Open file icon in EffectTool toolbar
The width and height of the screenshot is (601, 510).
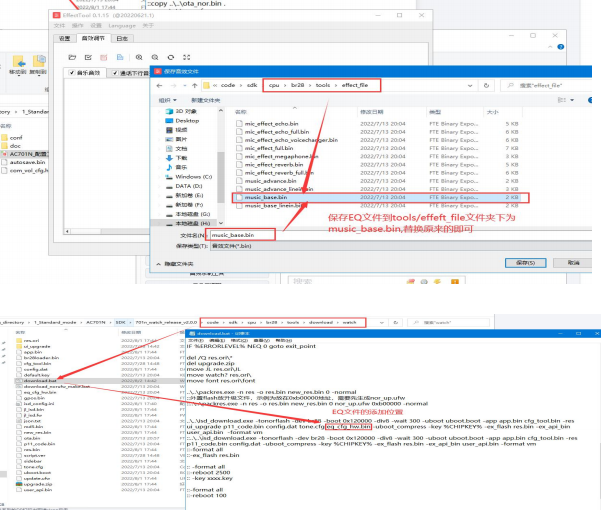pos(72,57)
